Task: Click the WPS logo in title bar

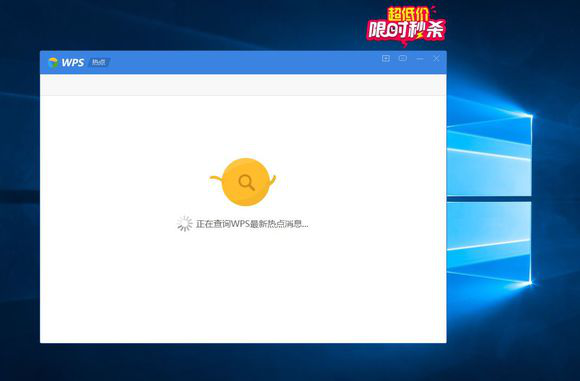Action: (x=67, y=63)
